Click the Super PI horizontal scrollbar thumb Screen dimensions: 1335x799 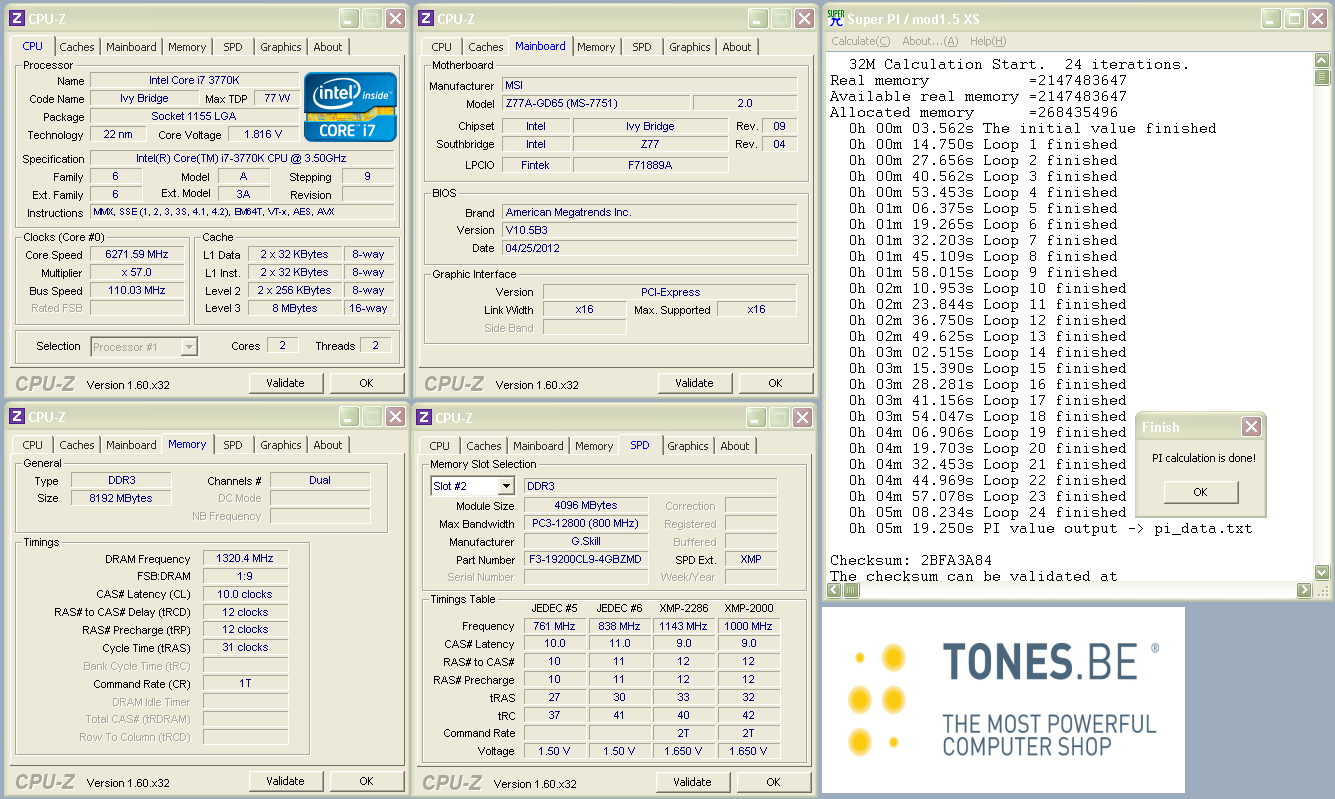(x=853, y=590)
